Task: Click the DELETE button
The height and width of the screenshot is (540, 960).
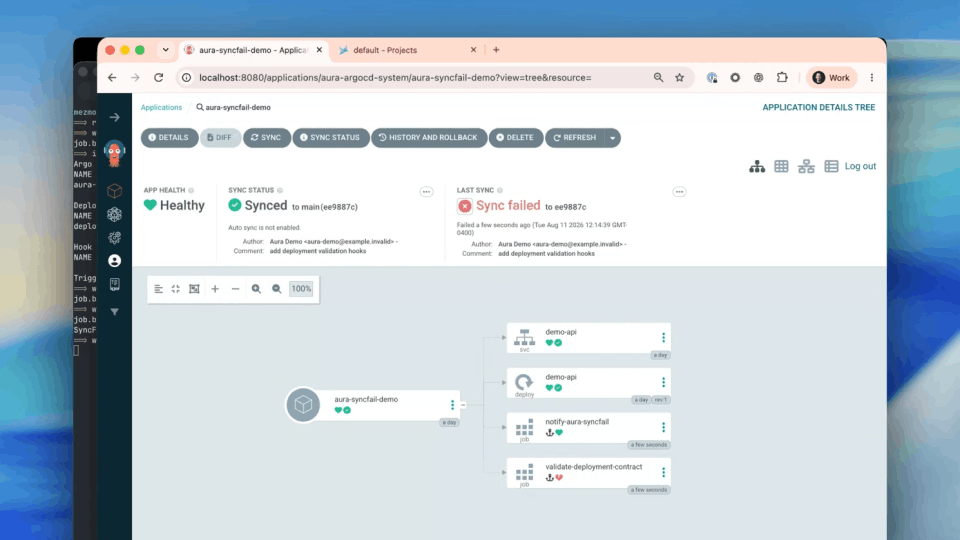Action: click(x=516, y=138)
